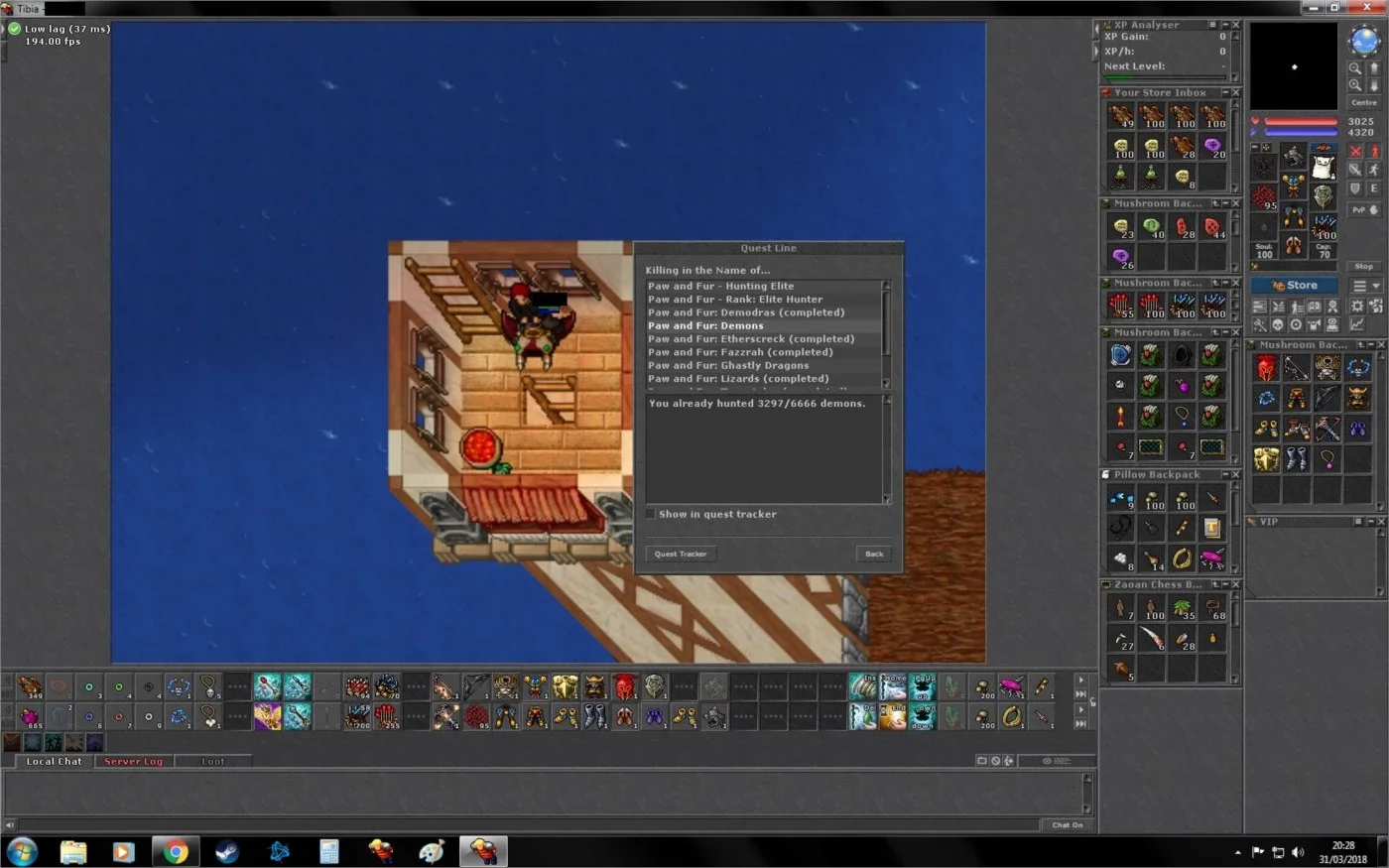Toggle the expert mode E button
The image size is (1389, 868).
pos(1374,188)
